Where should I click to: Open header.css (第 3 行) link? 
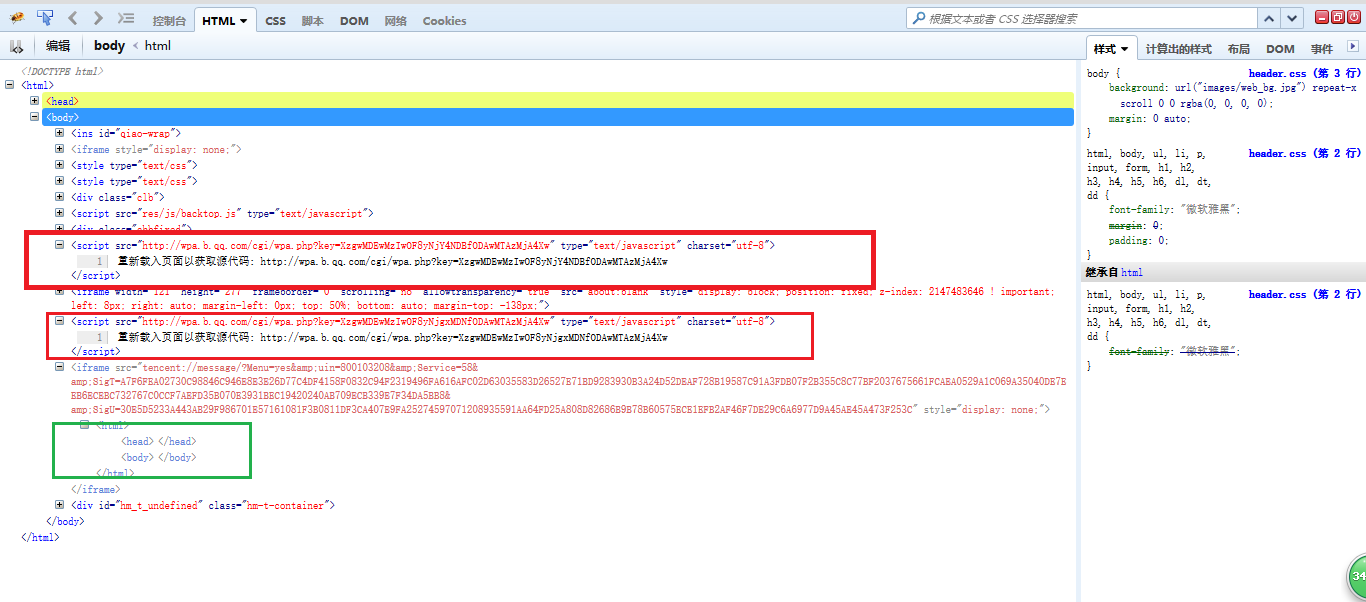coord(1305,73)
